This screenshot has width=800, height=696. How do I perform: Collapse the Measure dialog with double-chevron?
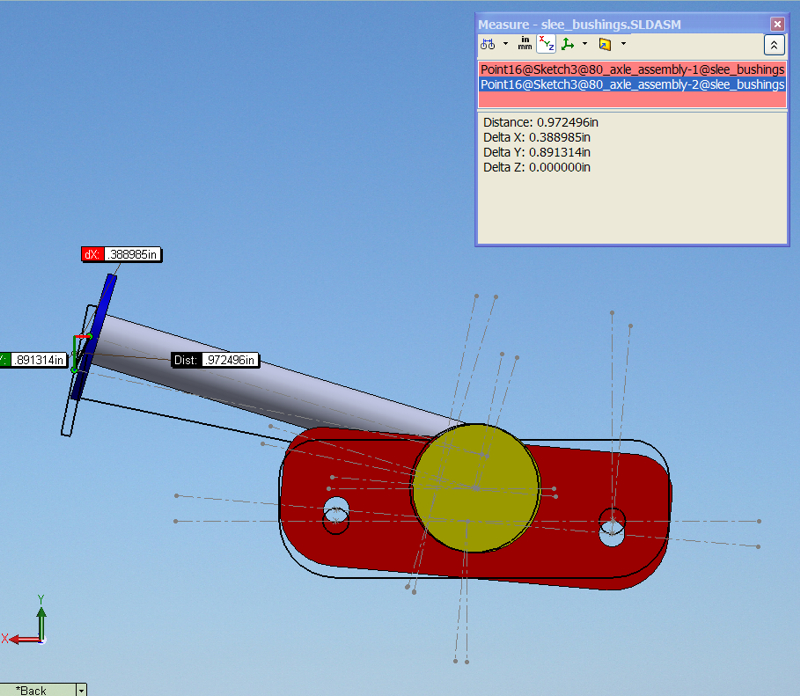tap(773, 45)
